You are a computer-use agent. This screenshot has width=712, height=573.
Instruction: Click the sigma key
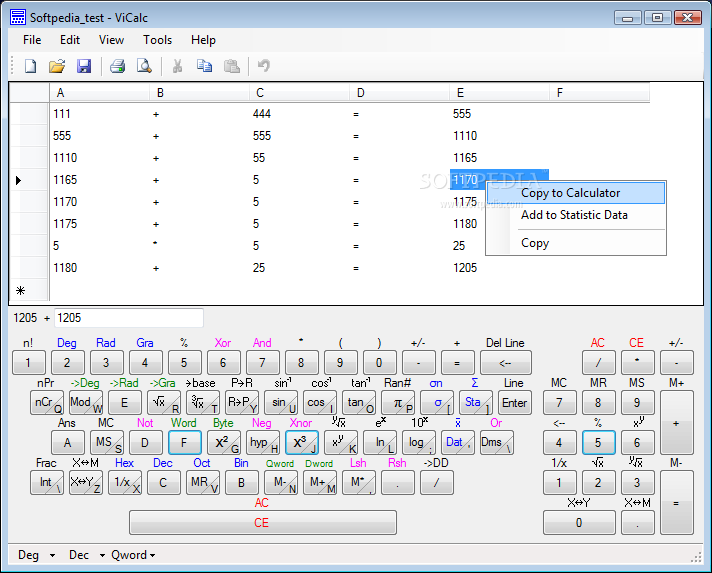(437, 403)
